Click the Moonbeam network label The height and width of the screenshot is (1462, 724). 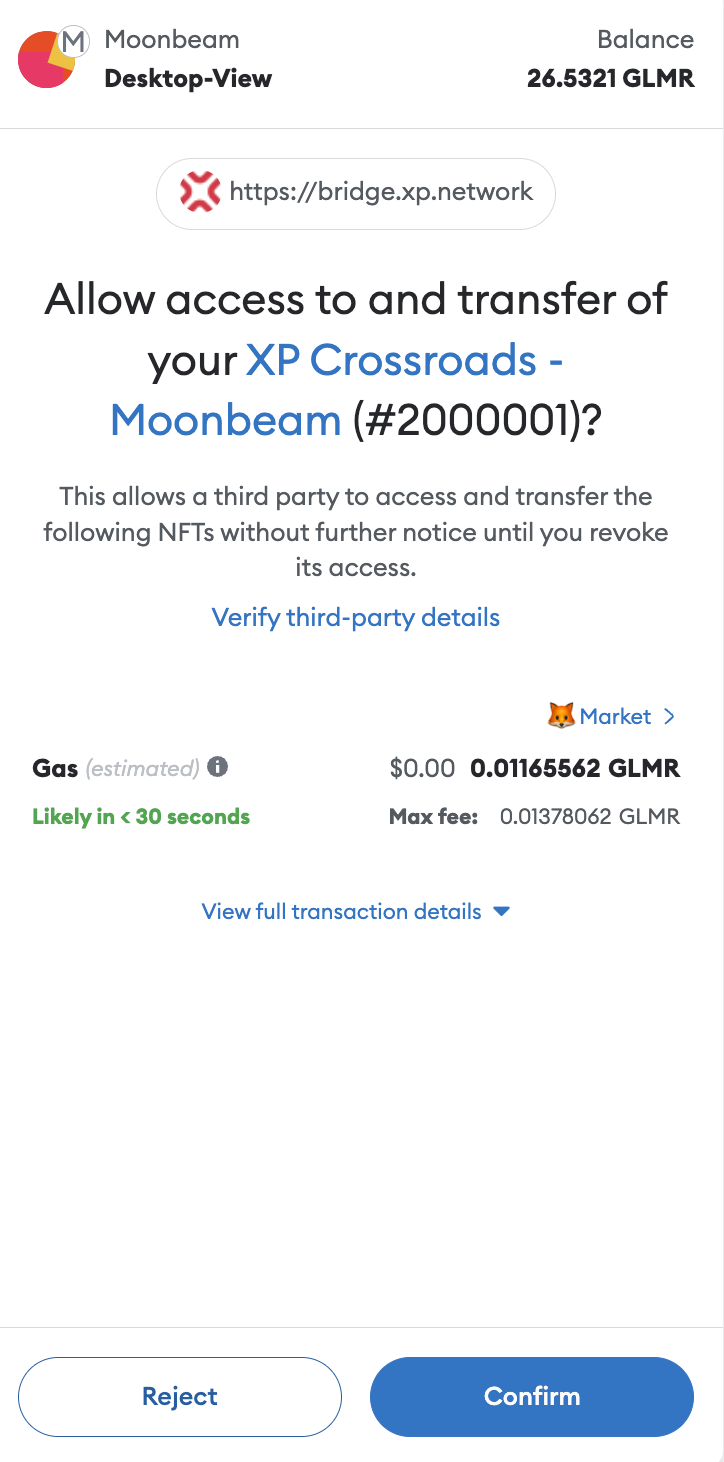pyautogui.click(x=172, y=40)
